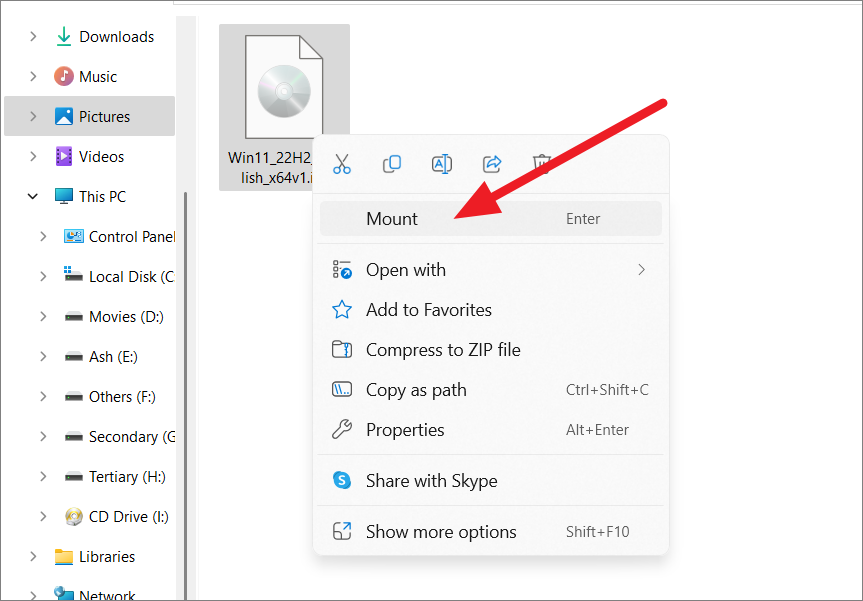Click the Cut scissors icon
Image resolution: width=863 pixels, height=601 pixels.
pyautogui.click(x=342, y=164)
